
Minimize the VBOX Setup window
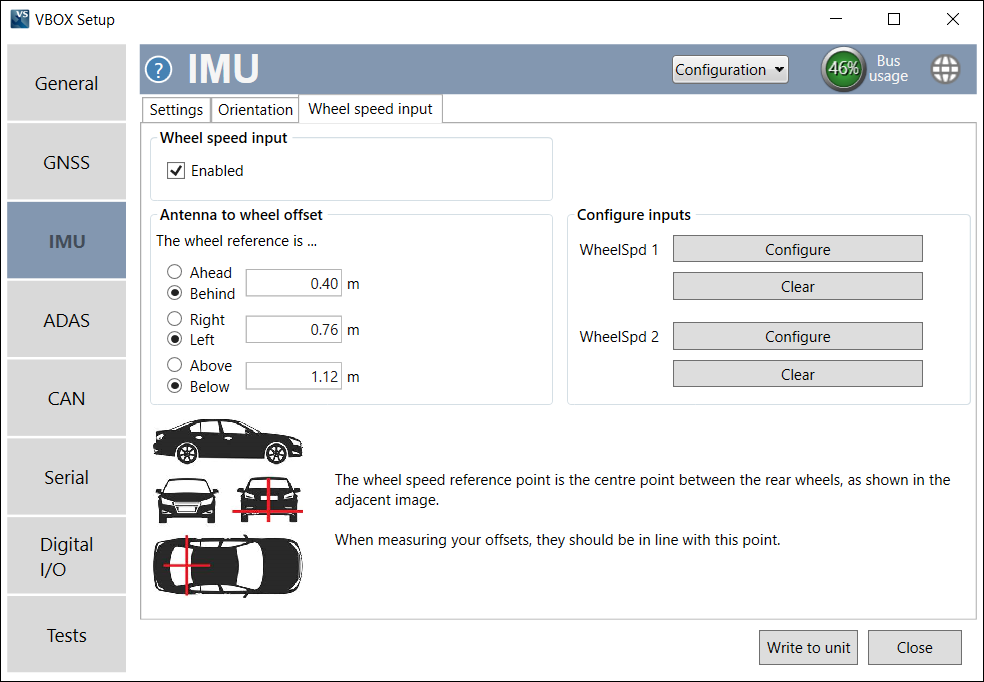point(836,19)
